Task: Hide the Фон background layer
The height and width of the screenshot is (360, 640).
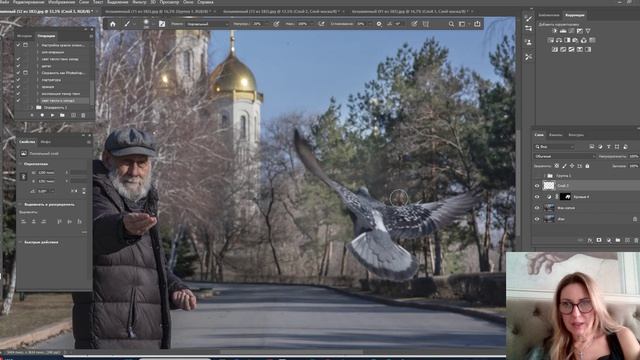Action: pyautogui.click(x=537, y=219)
